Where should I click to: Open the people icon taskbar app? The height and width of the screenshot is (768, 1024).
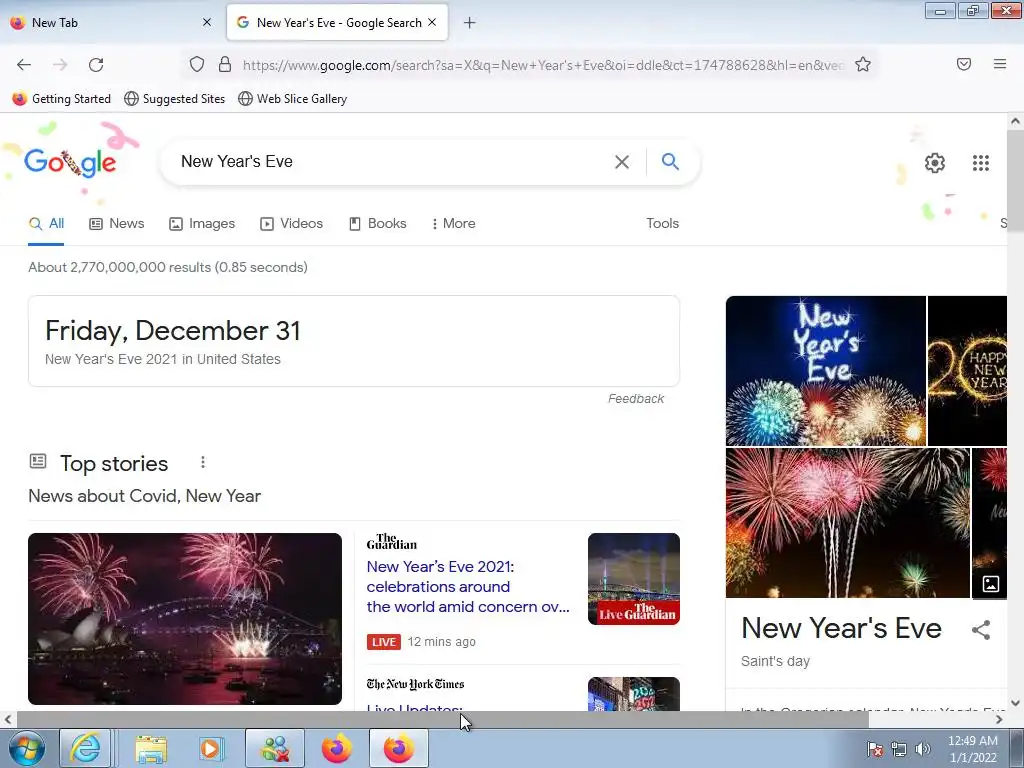275,748
